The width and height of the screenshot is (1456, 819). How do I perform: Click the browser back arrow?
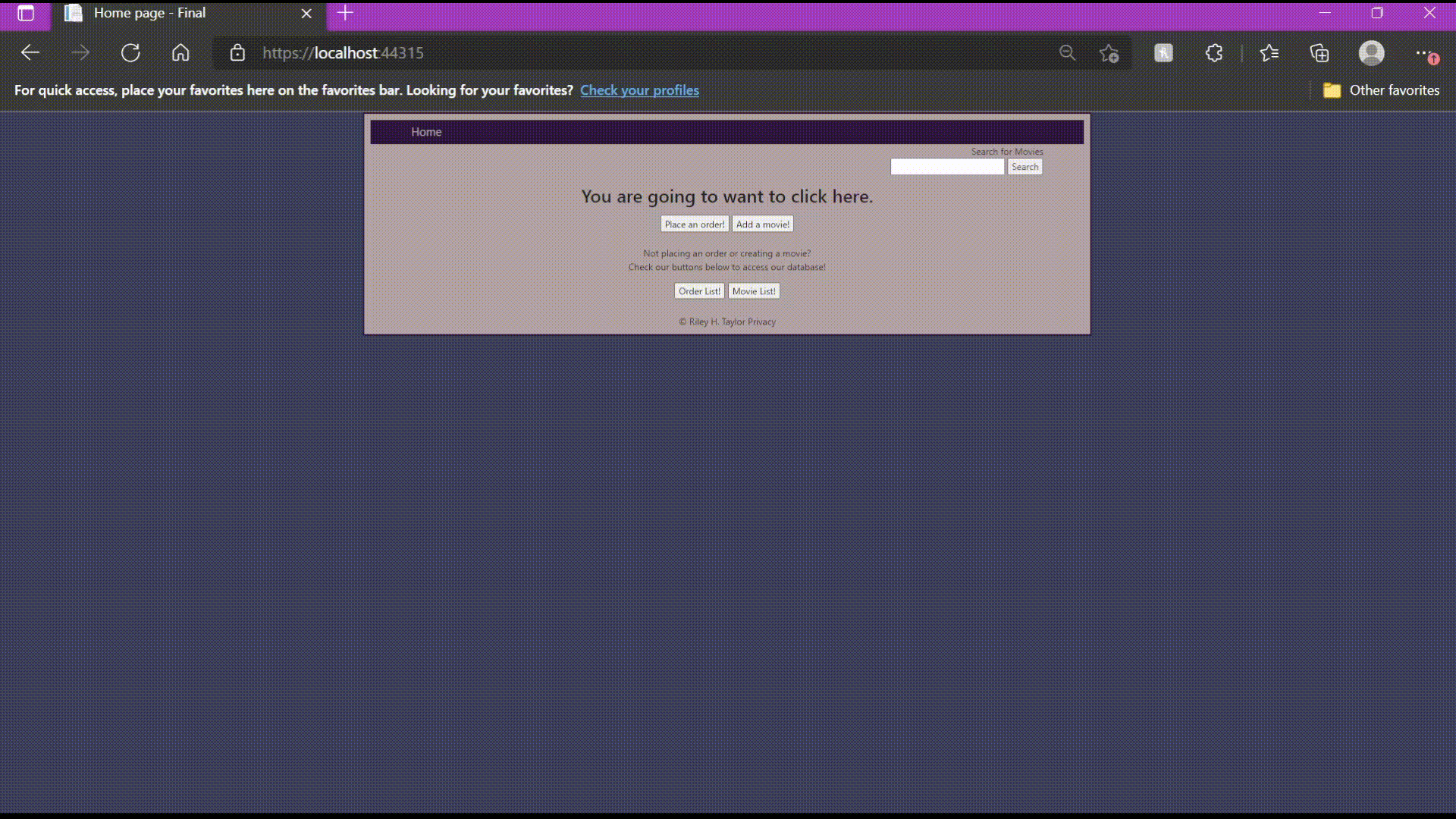(x=30, y=53)
